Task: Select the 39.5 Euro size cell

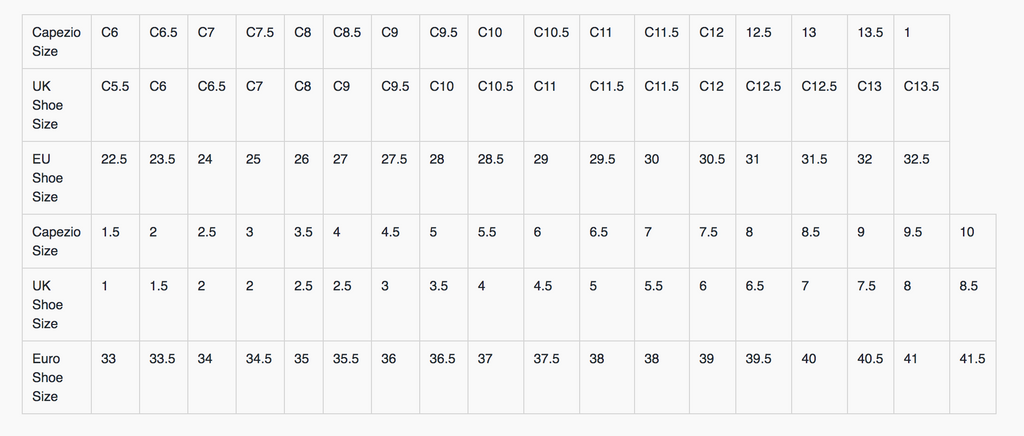Action: (x=760, y=359)
